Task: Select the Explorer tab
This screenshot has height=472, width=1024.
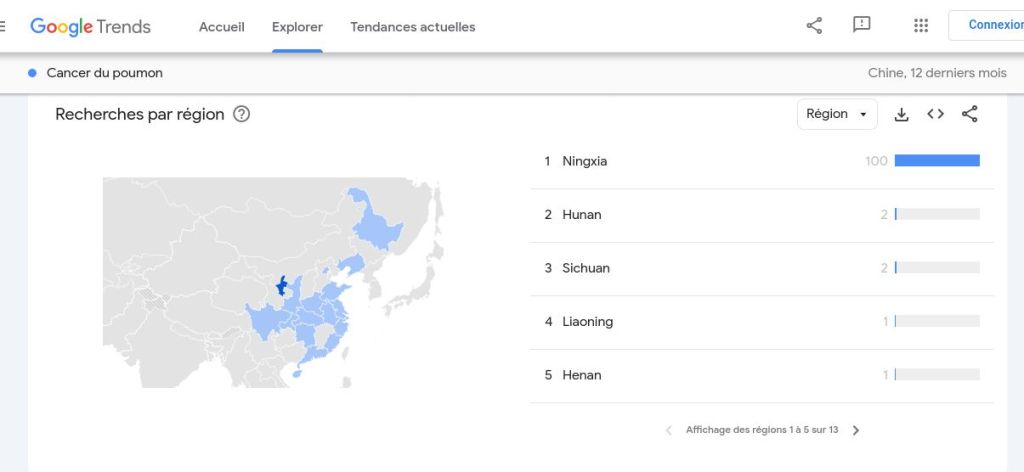Action: [297, 27]
